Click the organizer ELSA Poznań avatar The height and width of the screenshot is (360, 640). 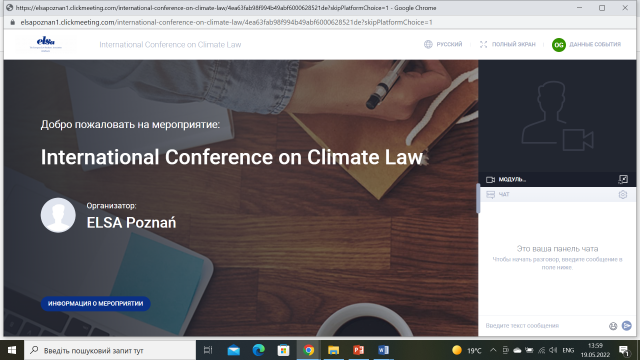click(58, 215)
